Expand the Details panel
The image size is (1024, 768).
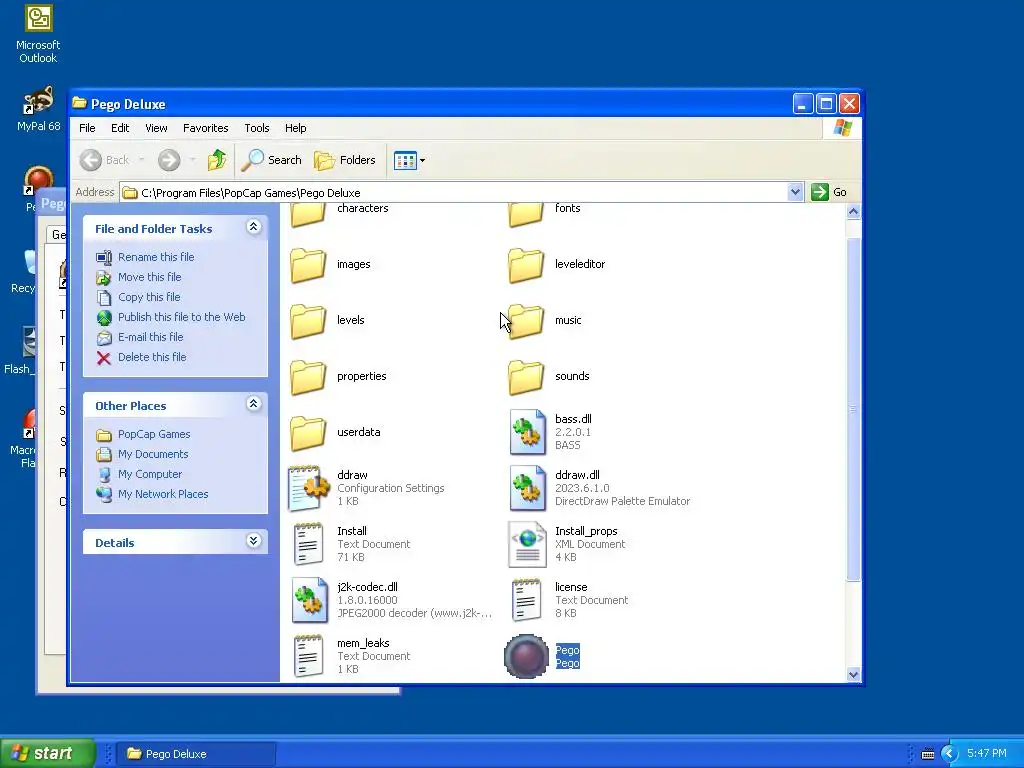pos(253,541)
